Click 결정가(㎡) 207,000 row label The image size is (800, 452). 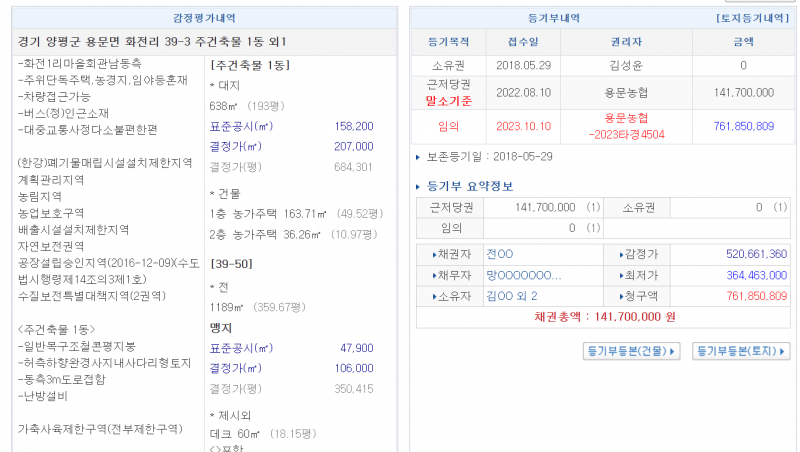(235, 146)
